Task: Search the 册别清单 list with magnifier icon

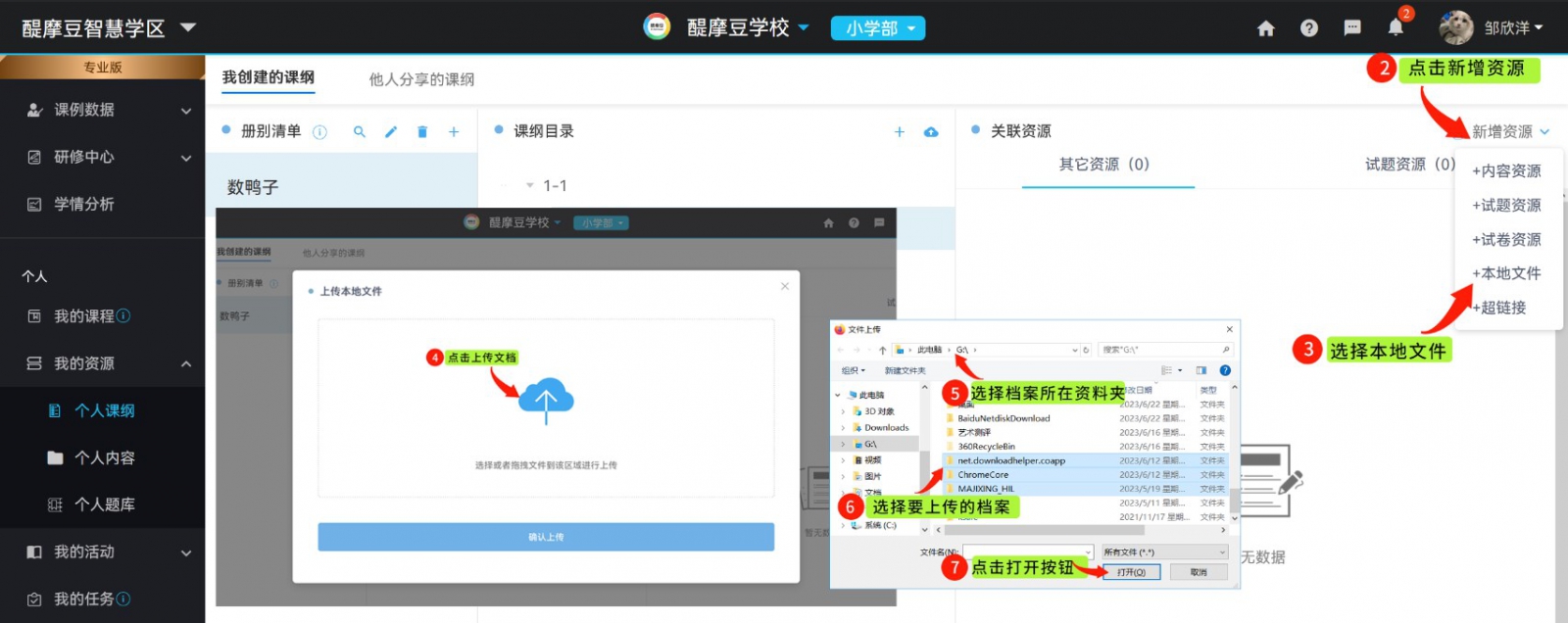Action: tap(360, 132)
